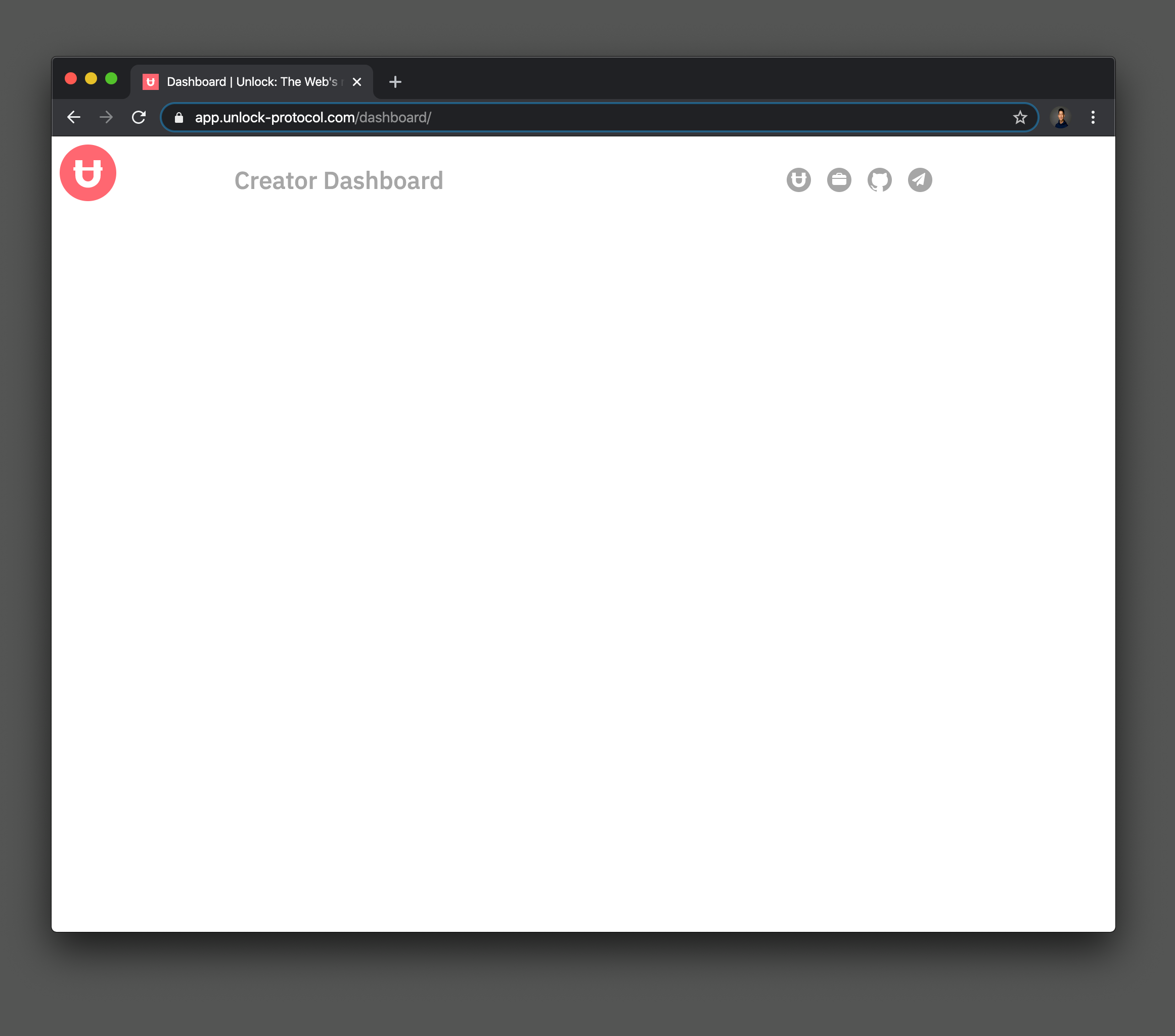Click the large pink Unlock logo
Screen dimensions: 1175x1036
coord(88,173)
